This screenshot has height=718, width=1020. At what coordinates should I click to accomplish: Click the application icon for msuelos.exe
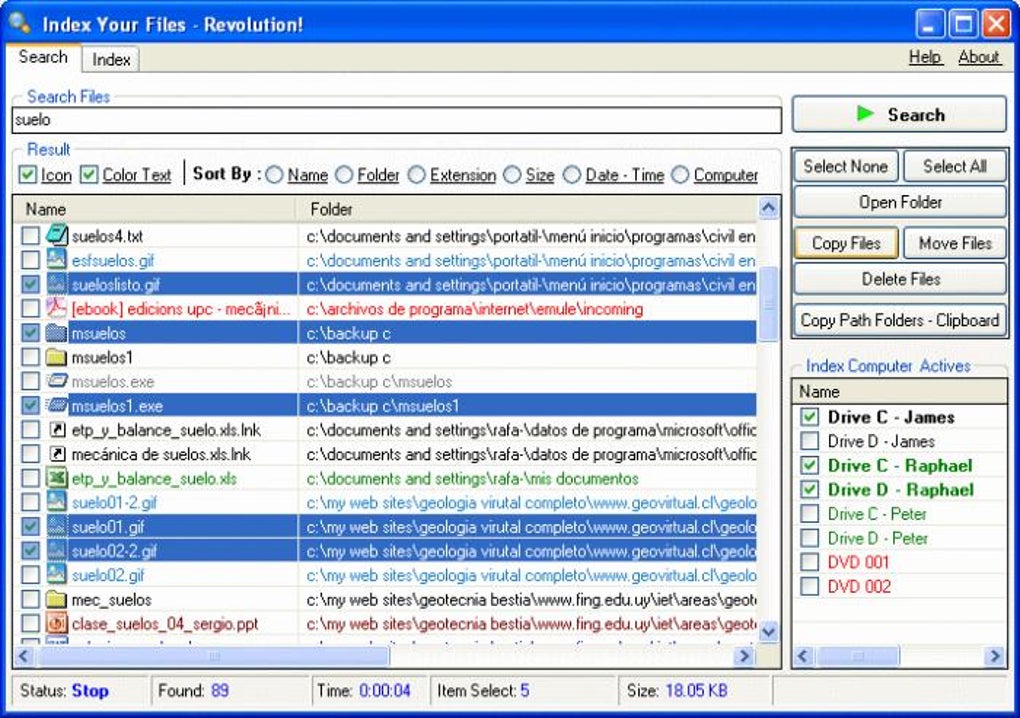[x=57, y=380]
